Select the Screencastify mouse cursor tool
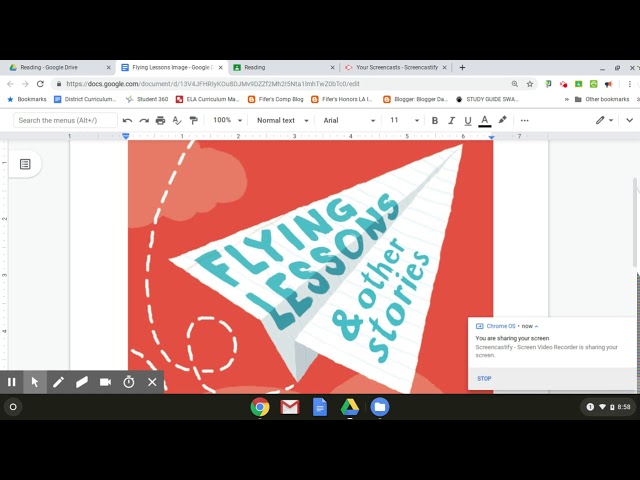The width and height of the screenshot is (640, 480). (35, 382)
